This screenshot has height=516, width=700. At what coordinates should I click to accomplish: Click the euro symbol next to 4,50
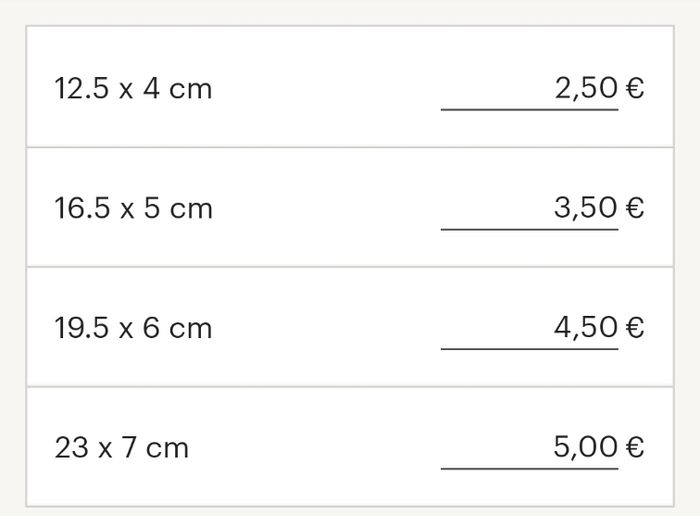pyautogui.click(x=634, y=328)
